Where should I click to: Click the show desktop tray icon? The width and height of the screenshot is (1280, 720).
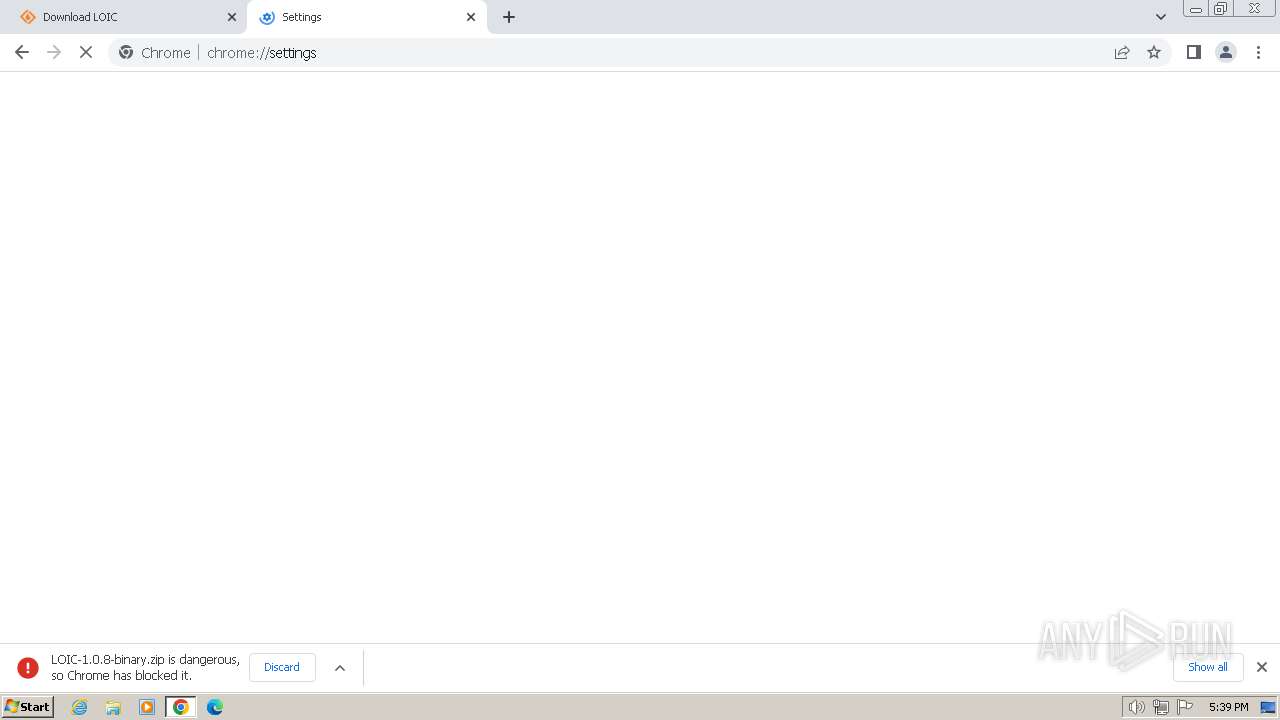(1268, 707)
